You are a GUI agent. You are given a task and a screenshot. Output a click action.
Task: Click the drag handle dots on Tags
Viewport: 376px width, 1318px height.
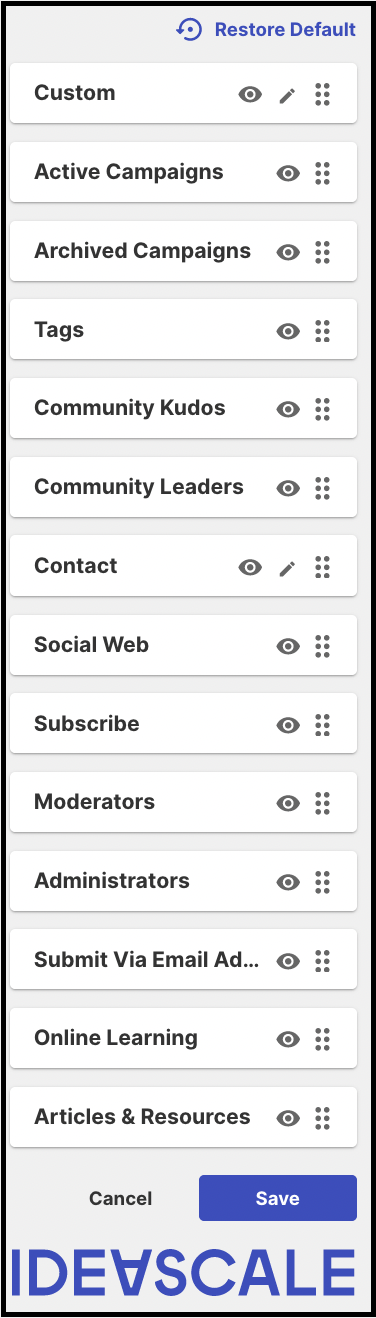point(322,331)
